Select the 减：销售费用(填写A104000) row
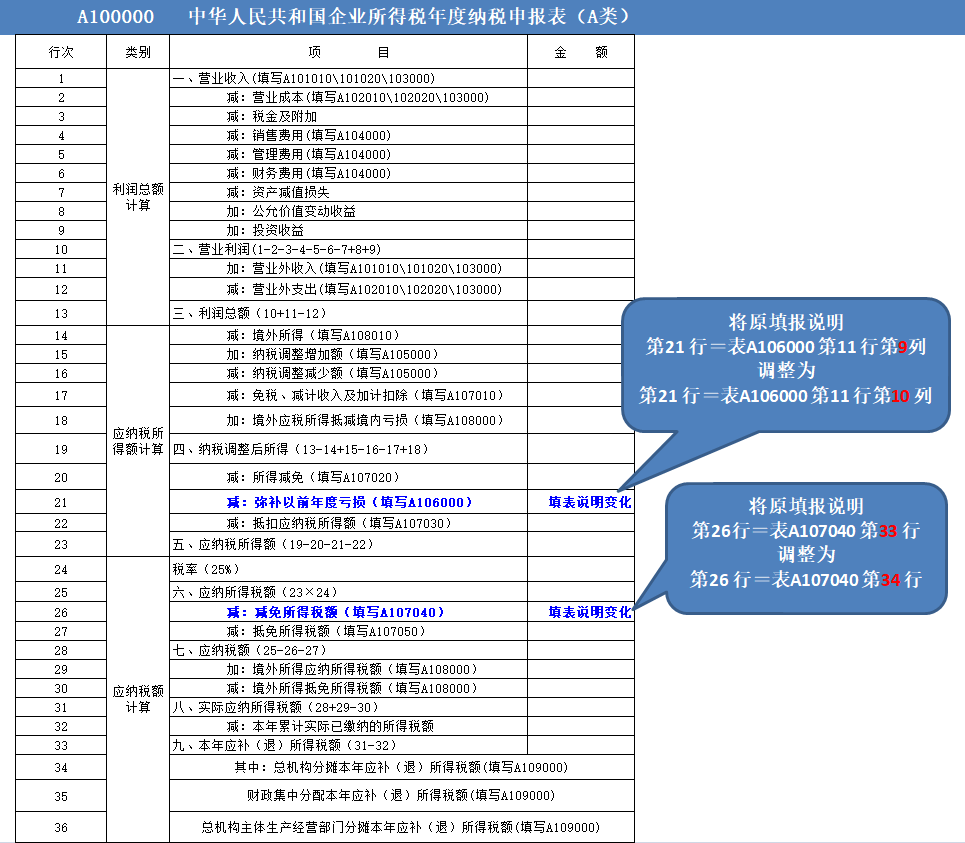Viewport: 965px width, 843px height. [348, 135]
